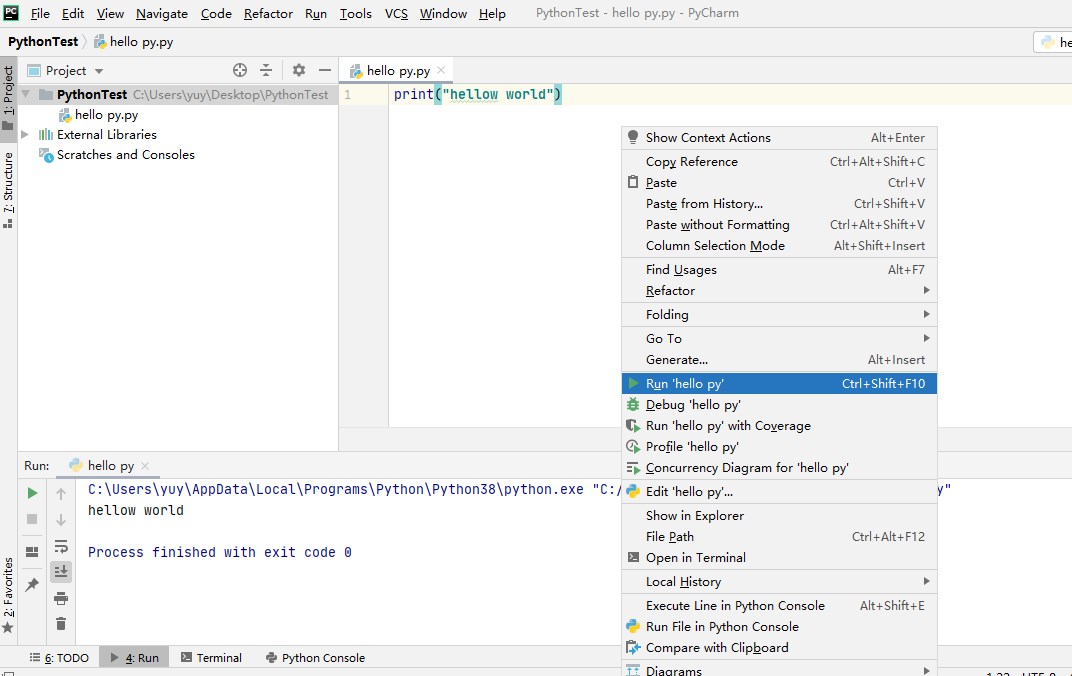This screenshot has width=1072, height=676.
Task: Select Profile 'hello py'
Action: [x=779, y=446]
